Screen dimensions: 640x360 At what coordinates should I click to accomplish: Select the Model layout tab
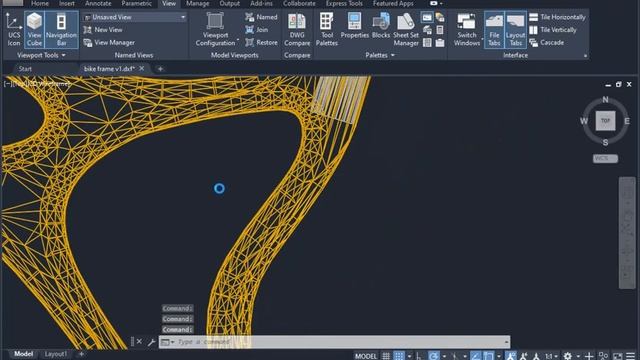click(x=23, y=354)
